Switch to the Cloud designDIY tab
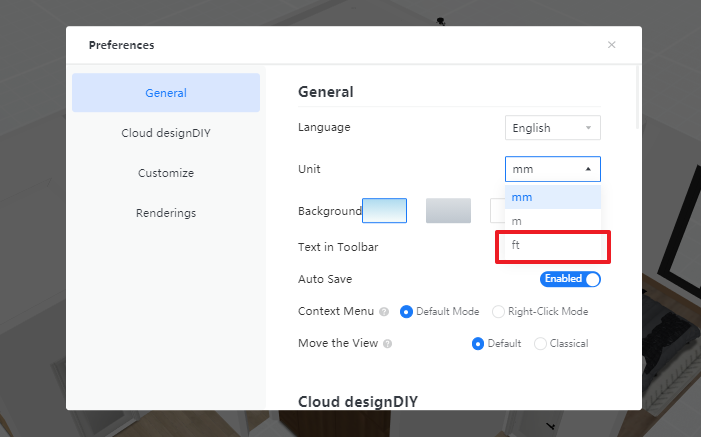 pyautogui.click(x=166, y=133)
